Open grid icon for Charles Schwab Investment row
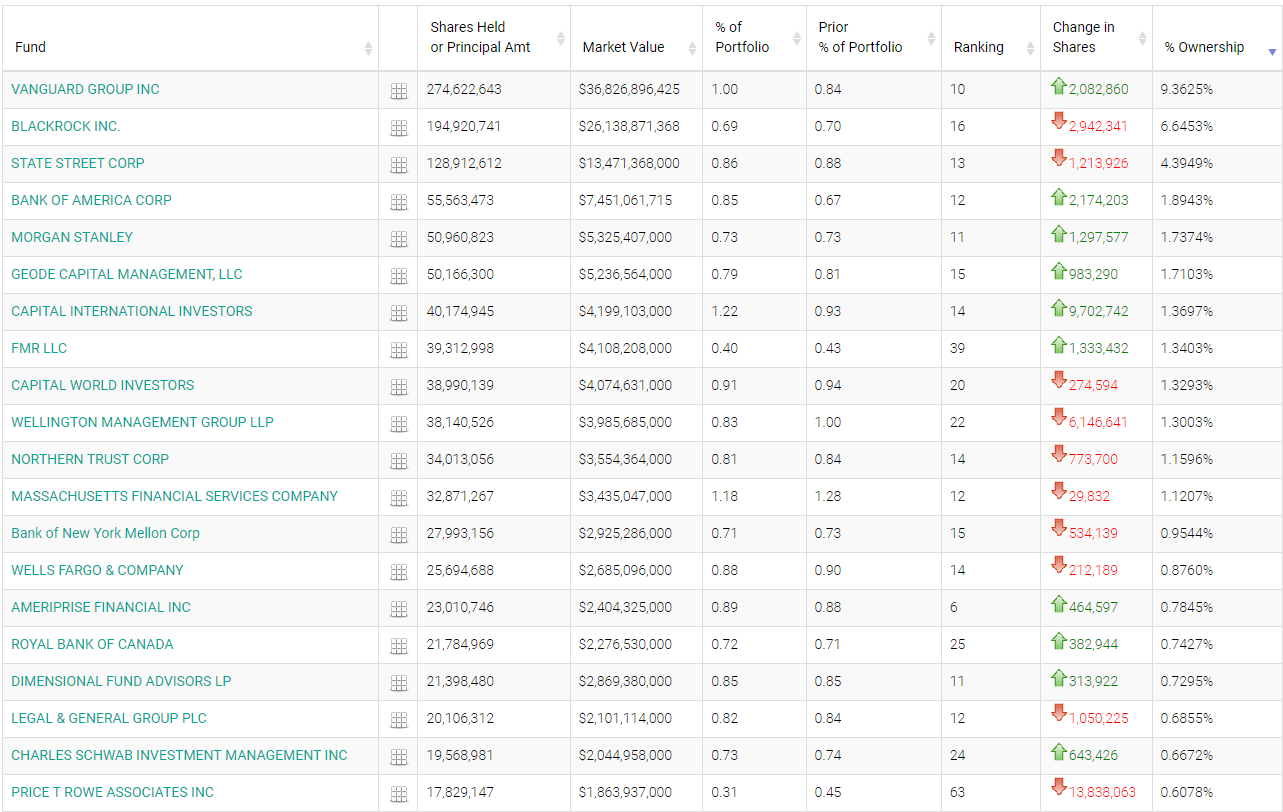 [x=399, y=757]
